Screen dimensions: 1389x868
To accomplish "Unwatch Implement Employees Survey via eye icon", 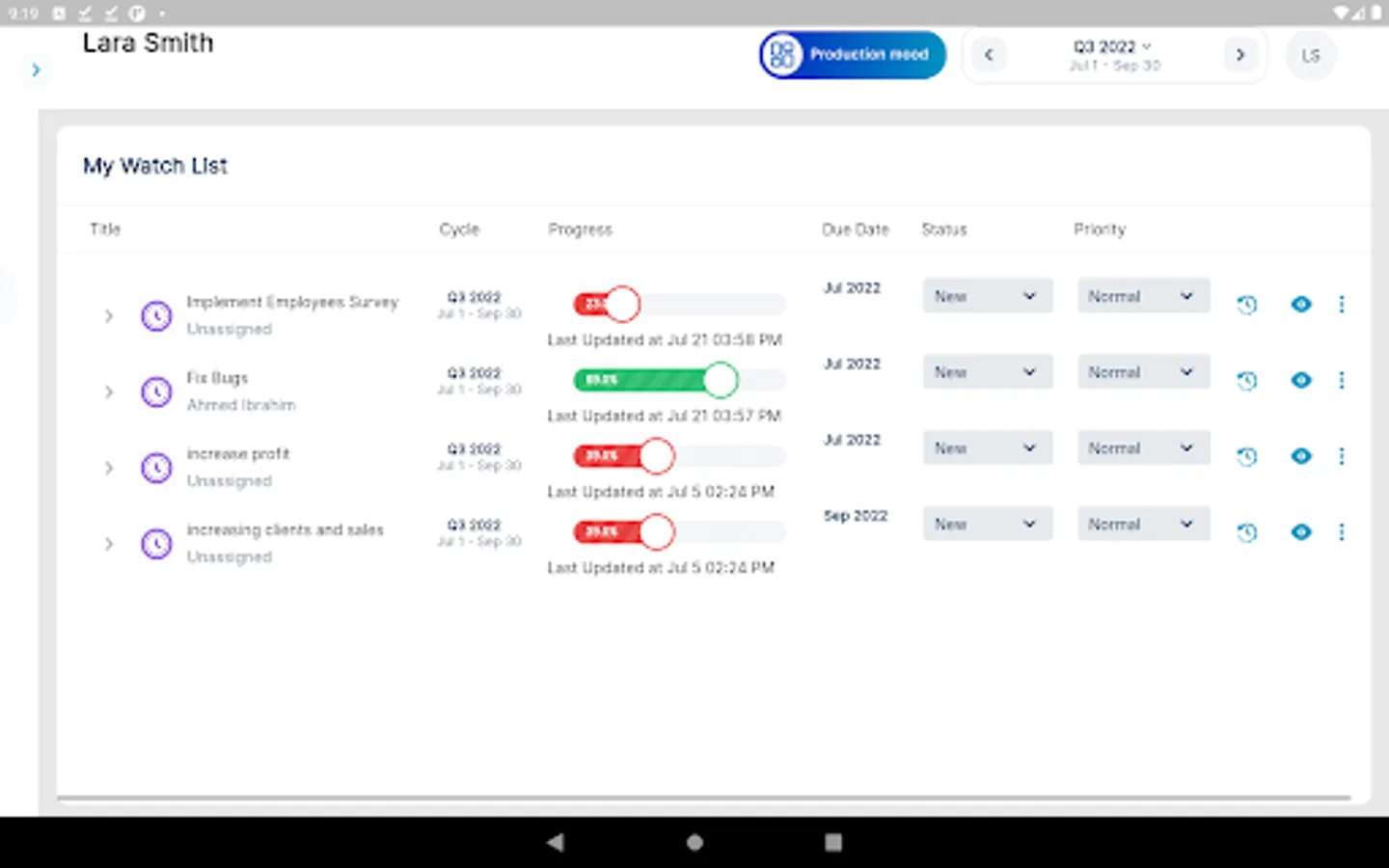I will (x=1301, y=305).
